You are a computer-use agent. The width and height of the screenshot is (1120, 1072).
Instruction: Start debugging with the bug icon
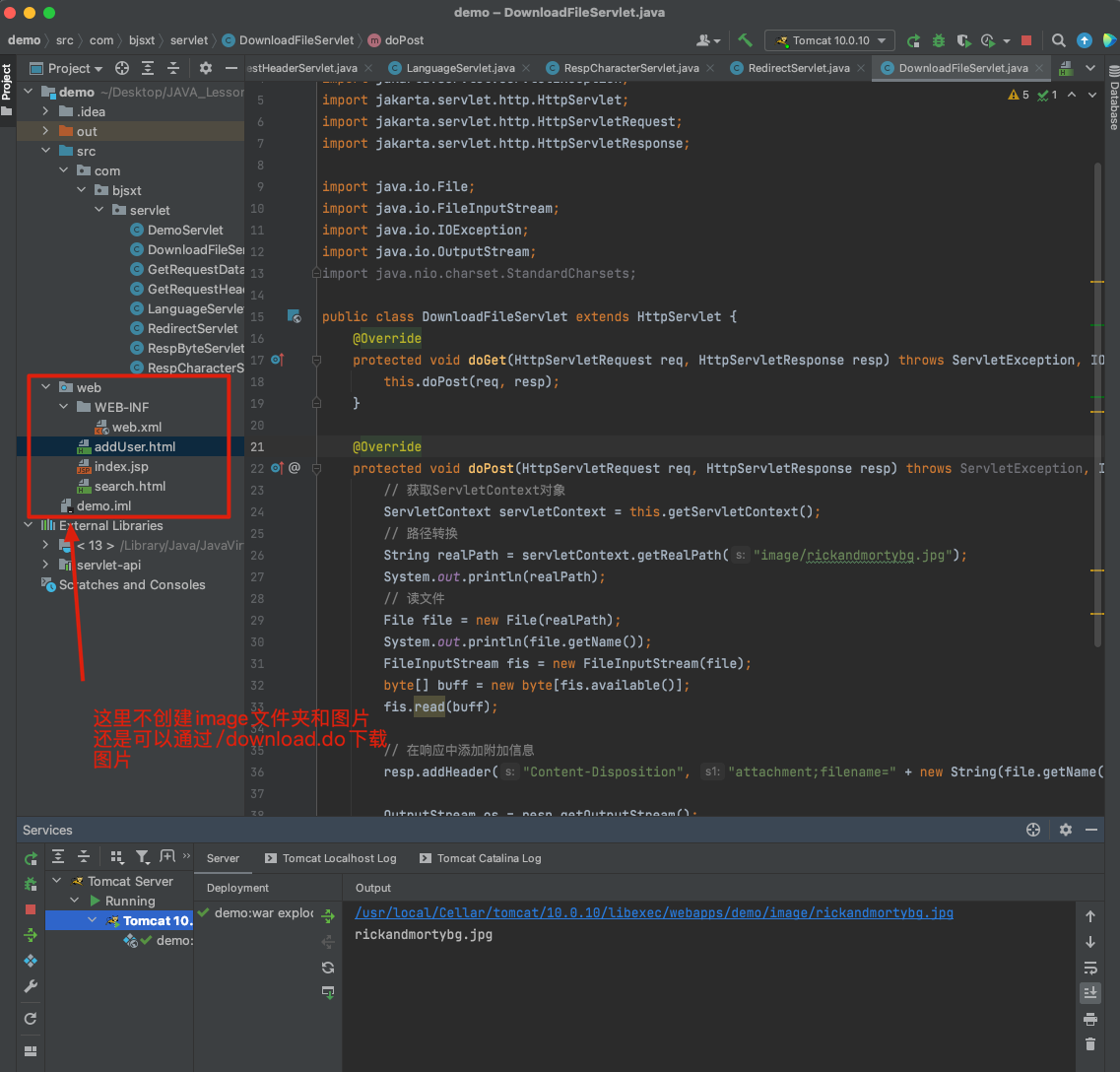point(939,40)
